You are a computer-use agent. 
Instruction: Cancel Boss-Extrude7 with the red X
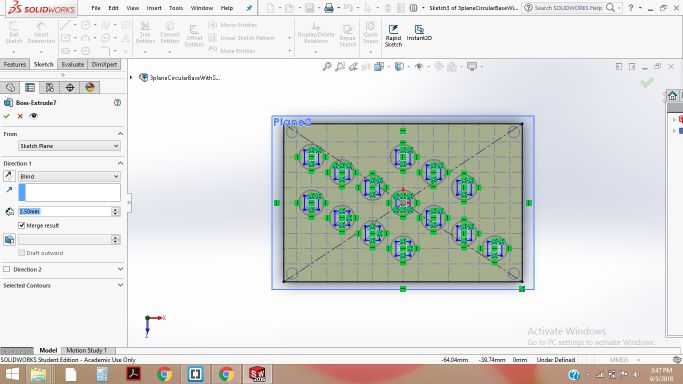click(x=20, y=116)
